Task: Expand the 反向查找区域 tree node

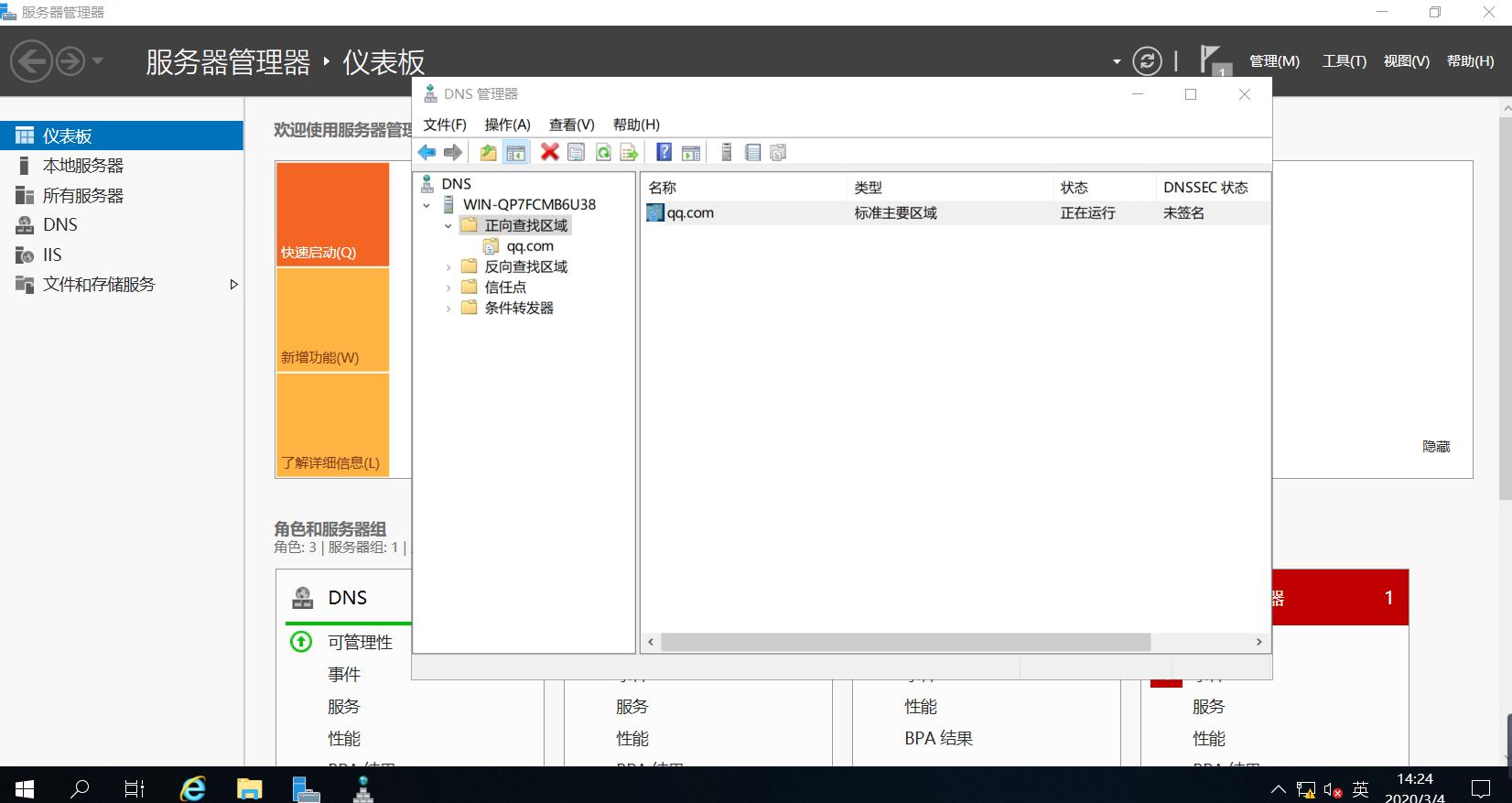Action: 448,267
